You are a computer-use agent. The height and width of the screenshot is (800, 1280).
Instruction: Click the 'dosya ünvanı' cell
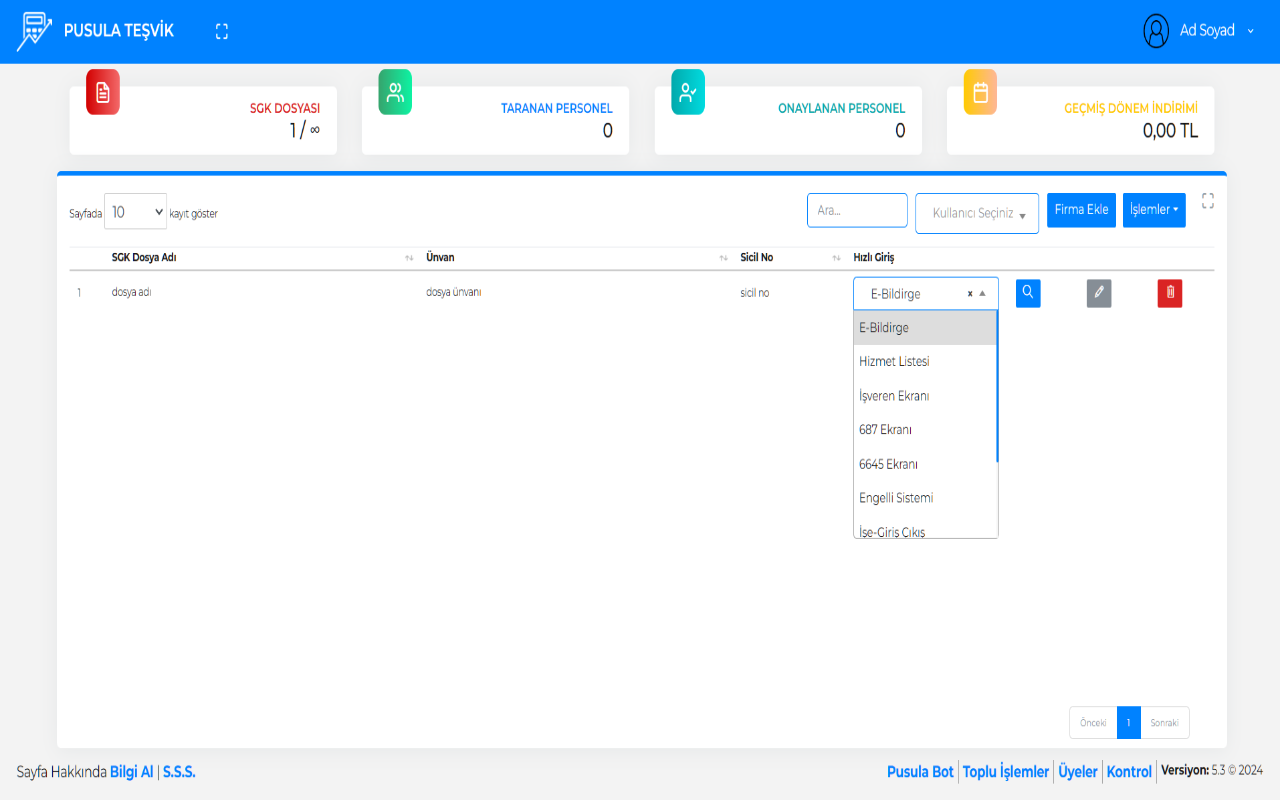point(454,293)
